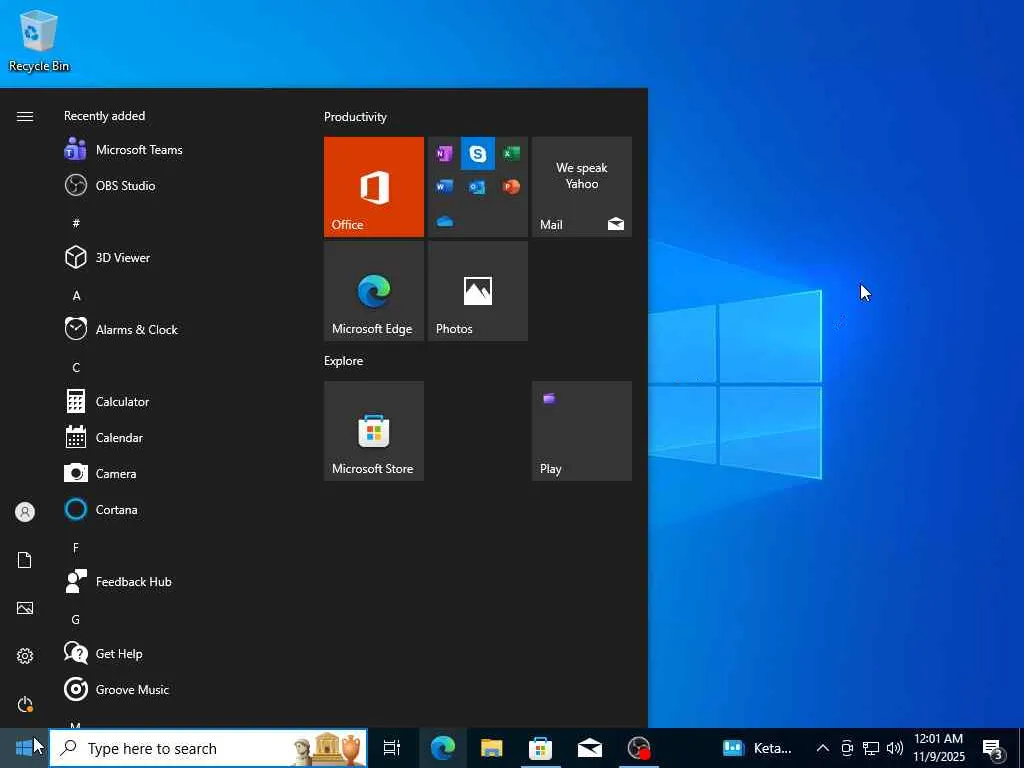The image size is (1024, 768).
Task: Open the volume control tray icon
Action: click(x=895, y=748)
